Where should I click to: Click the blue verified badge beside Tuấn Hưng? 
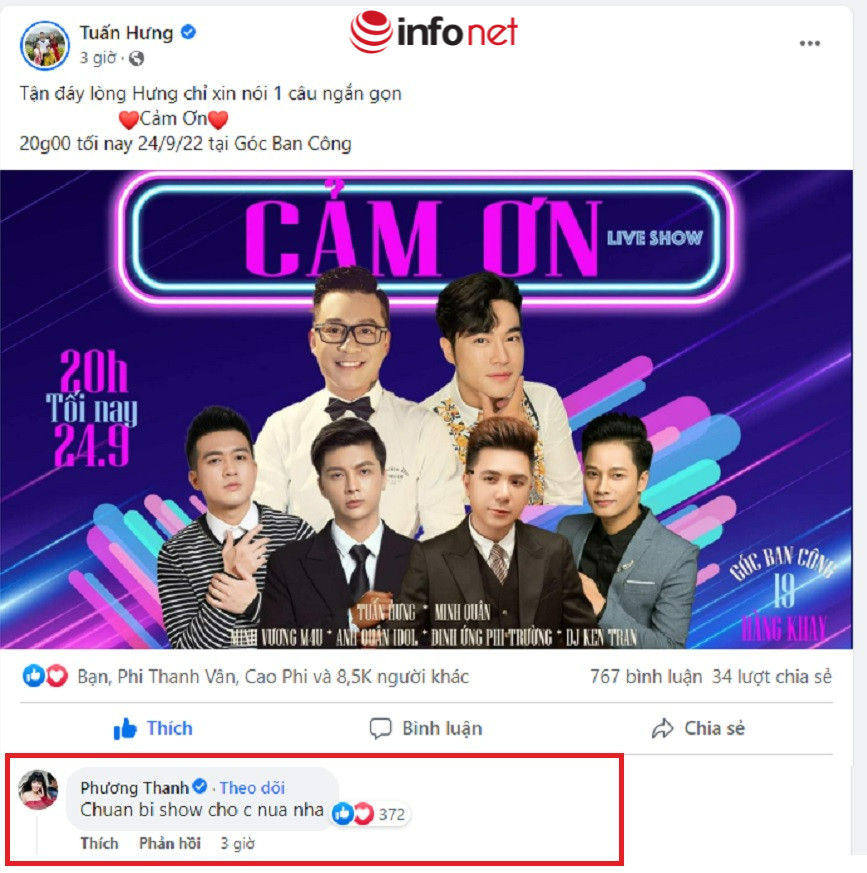[188, 32]
